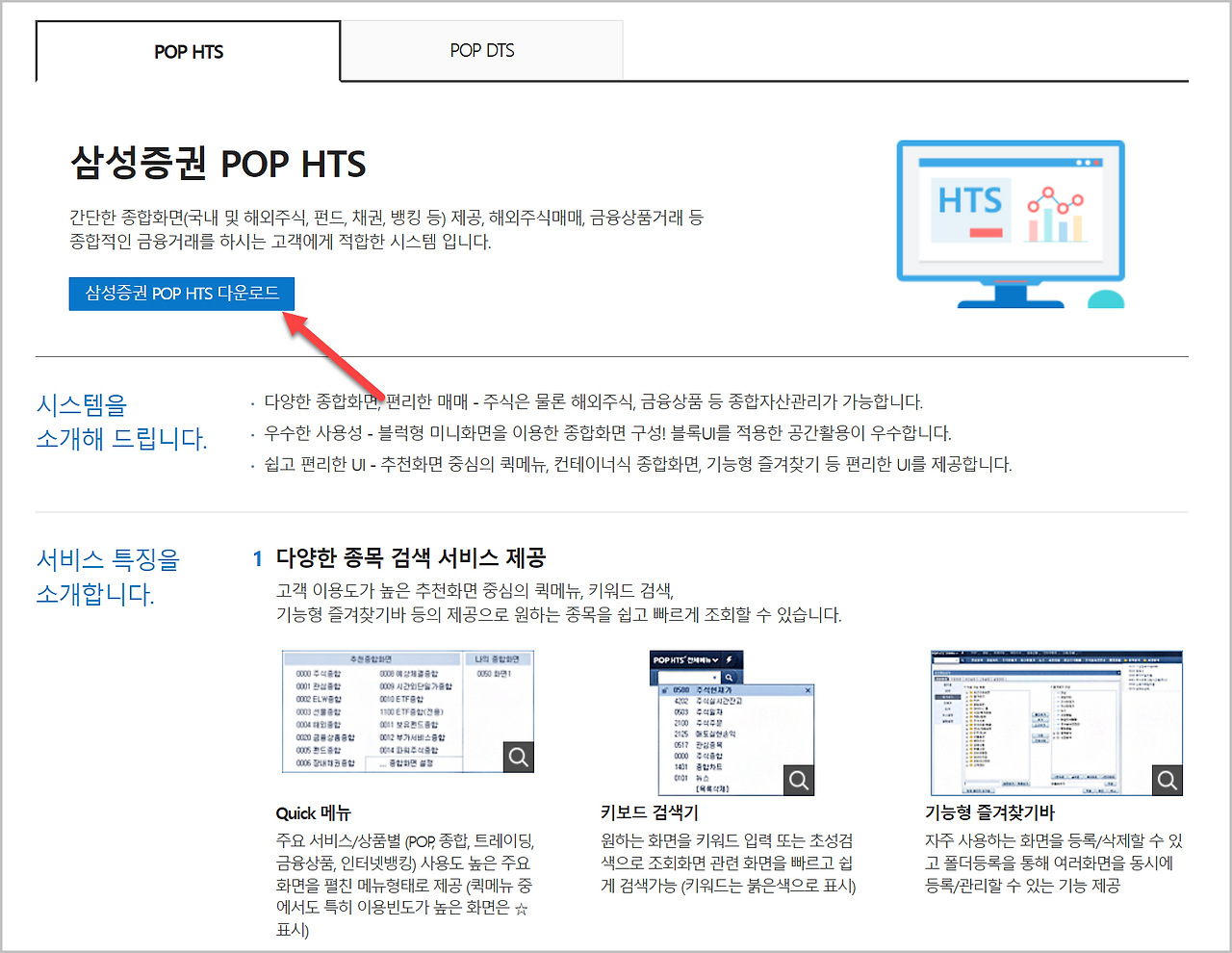Click the HTS monitor illustration
Viewport: 1232px width, 953px height.
point(1011,223)
